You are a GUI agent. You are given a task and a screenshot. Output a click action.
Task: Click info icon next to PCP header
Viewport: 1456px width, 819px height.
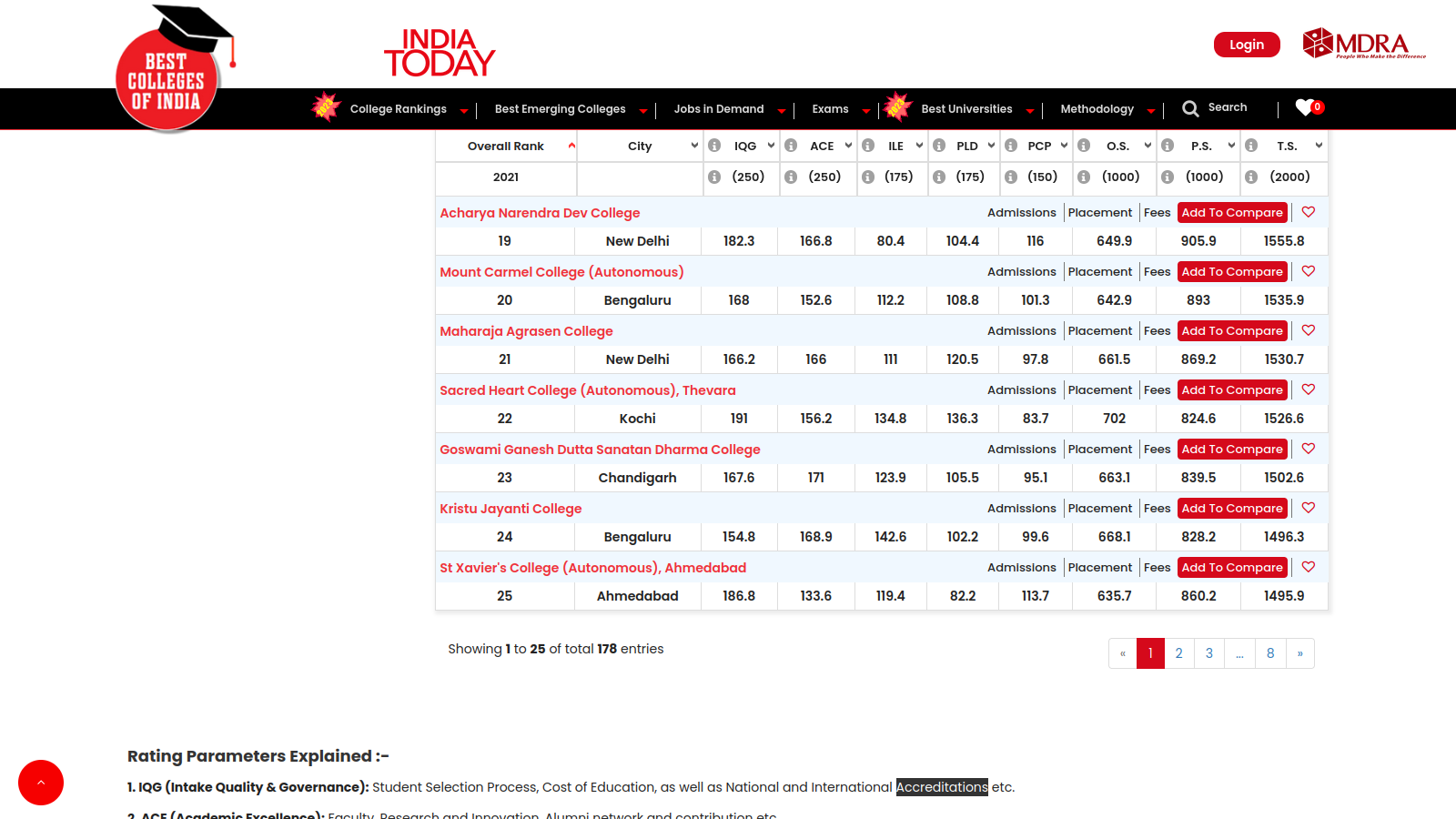[1011, 146]
